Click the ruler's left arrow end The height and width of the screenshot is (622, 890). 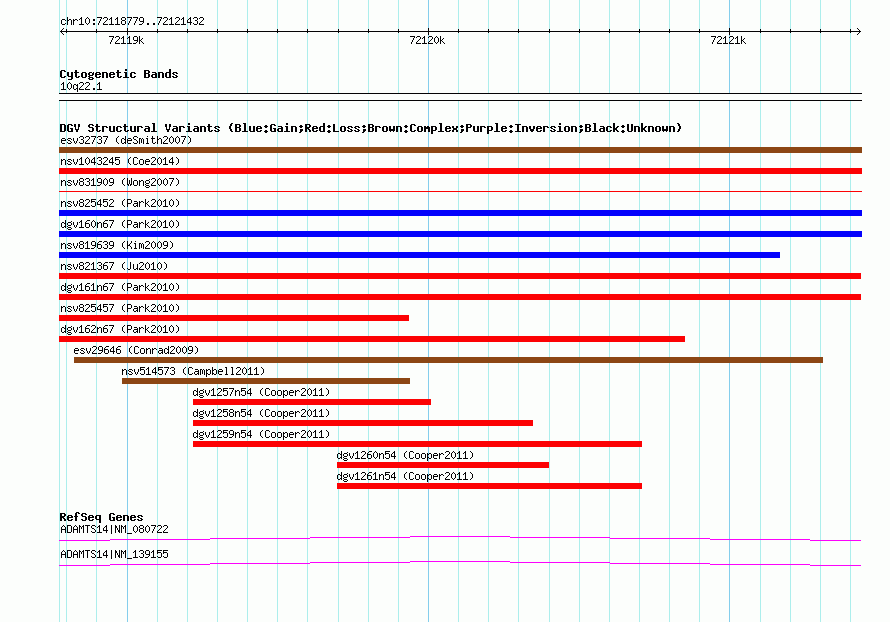click(x=62, y=32)
